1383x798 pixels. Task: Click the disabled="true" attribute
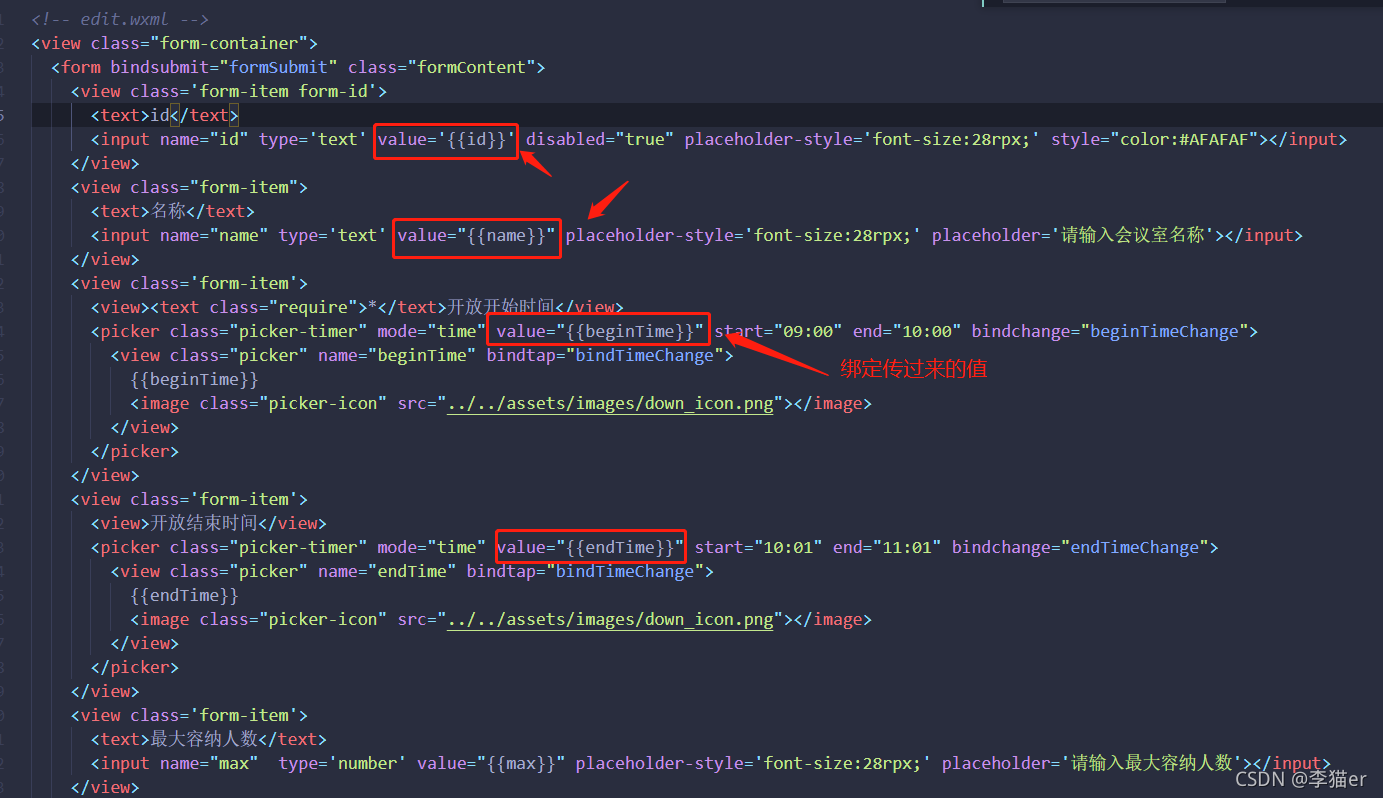click(600, 139)
